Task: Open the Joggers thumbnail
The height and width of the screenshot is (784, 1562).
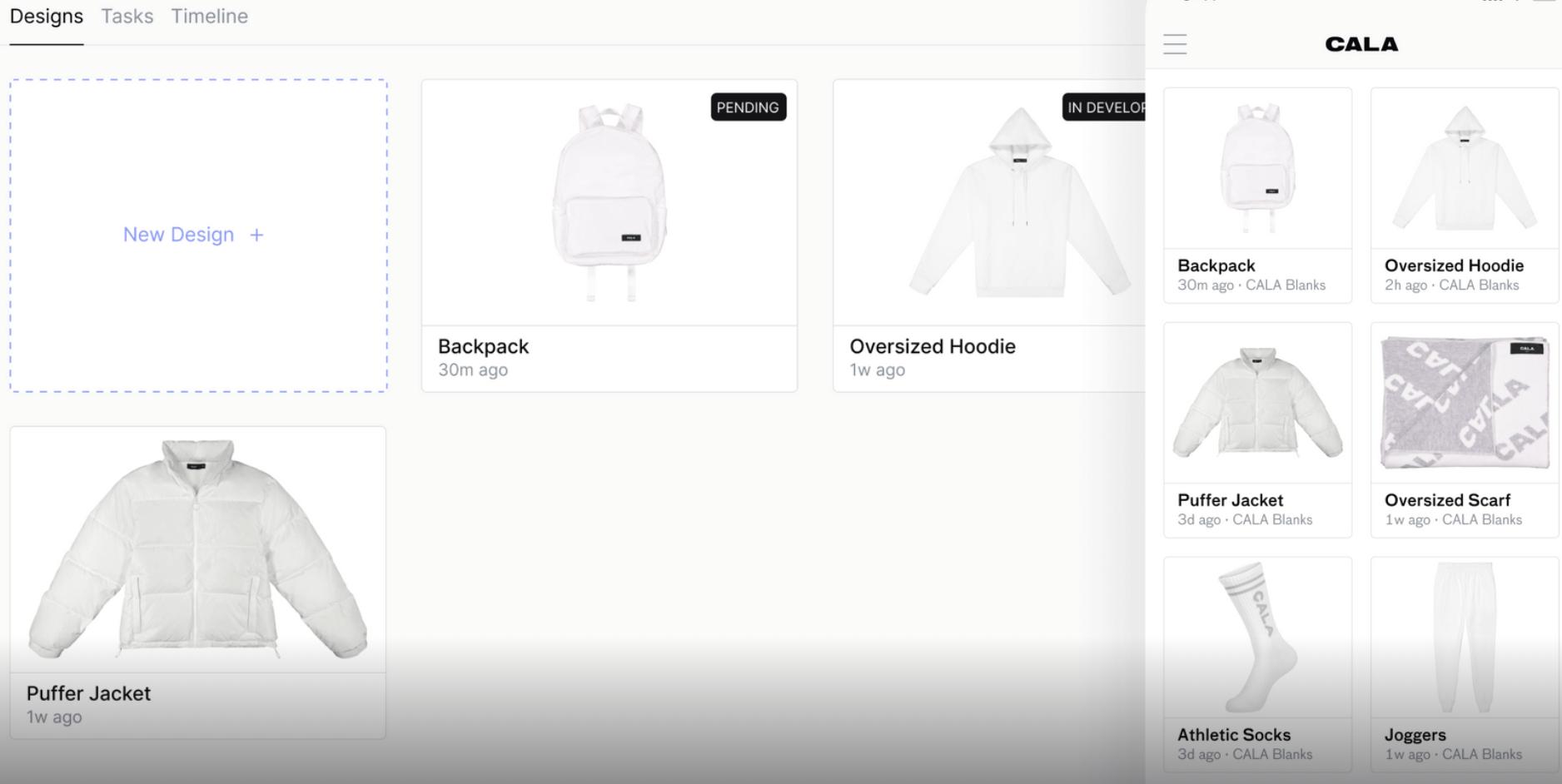Action: click(1465, 638)
